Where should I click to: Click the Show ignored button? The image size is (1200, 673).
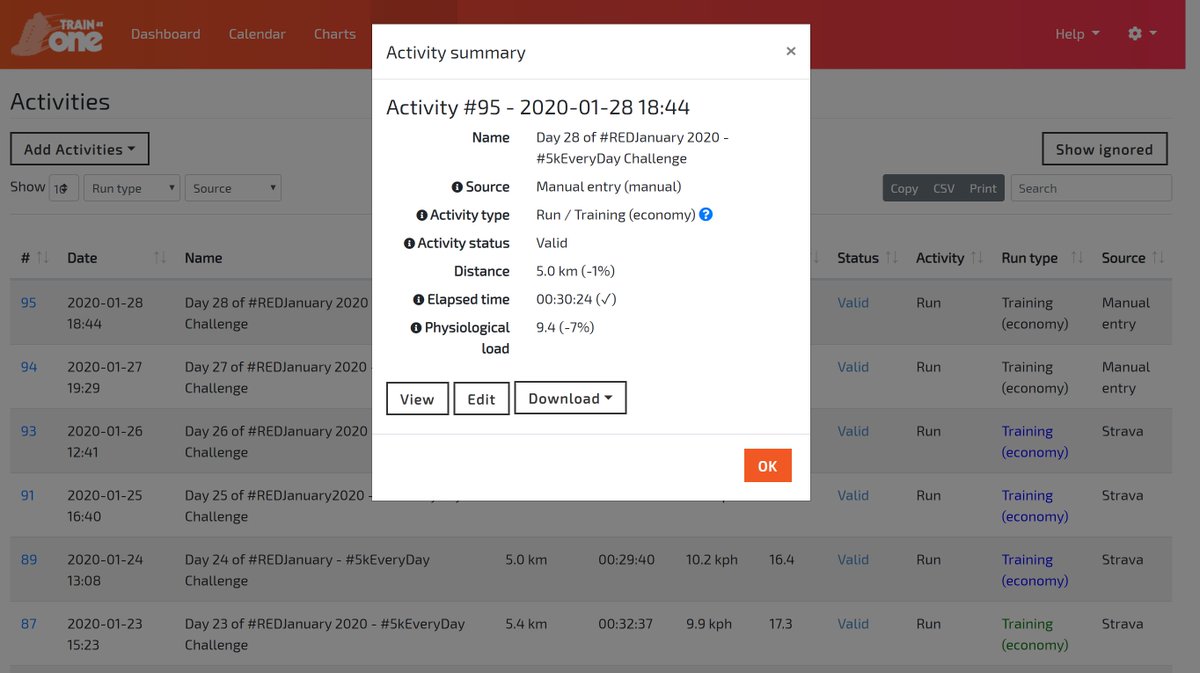click(1104, 149)
